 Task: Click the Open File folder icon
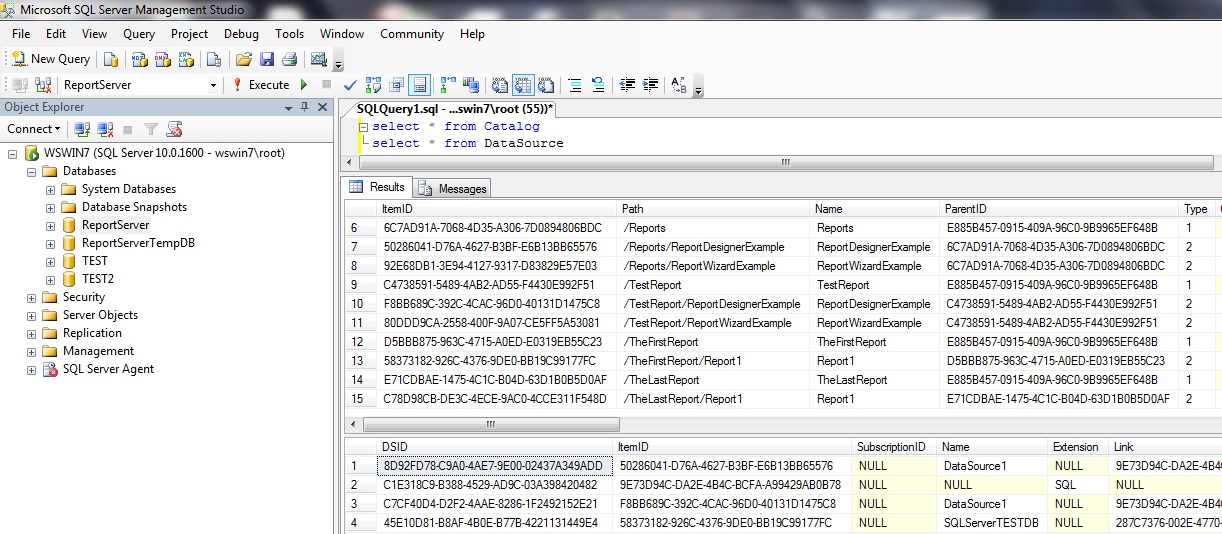244,59
